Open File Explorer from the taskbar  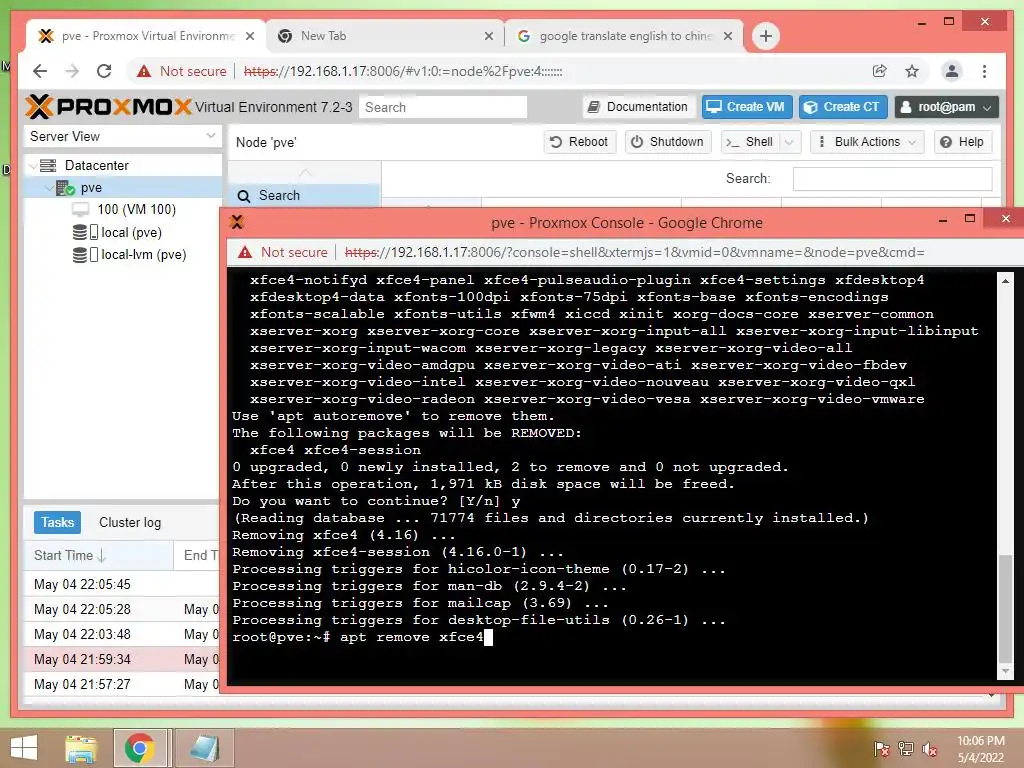click(80, 748)
